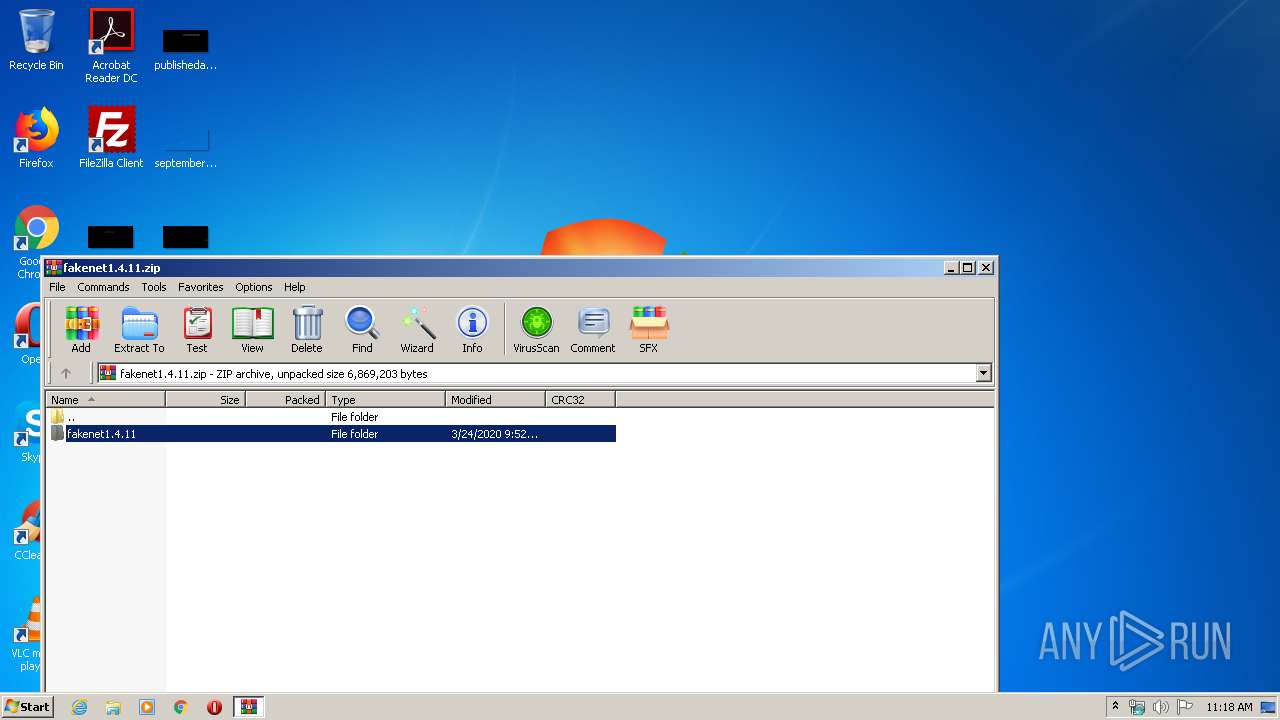Sort by the Size column header
This screenshot has width=1280, height=720.
(x=205, y=399)
